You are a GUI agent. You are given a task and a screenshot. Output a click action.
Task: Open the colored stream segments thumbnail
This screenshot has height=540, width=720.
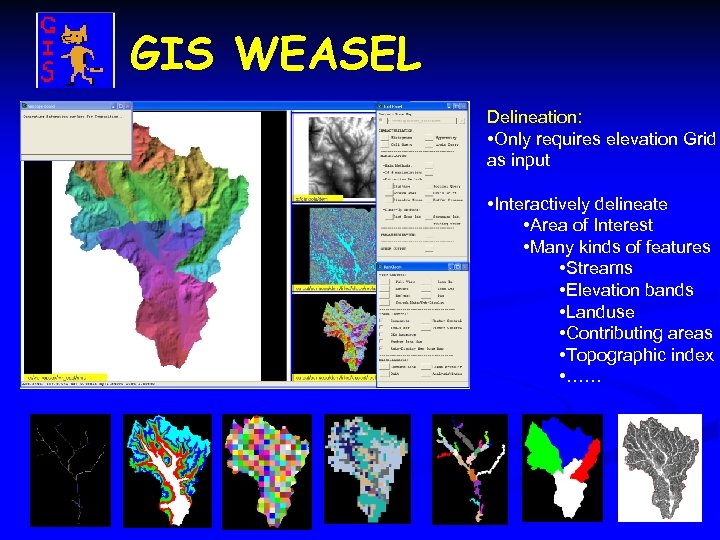[x=470, y=469]
